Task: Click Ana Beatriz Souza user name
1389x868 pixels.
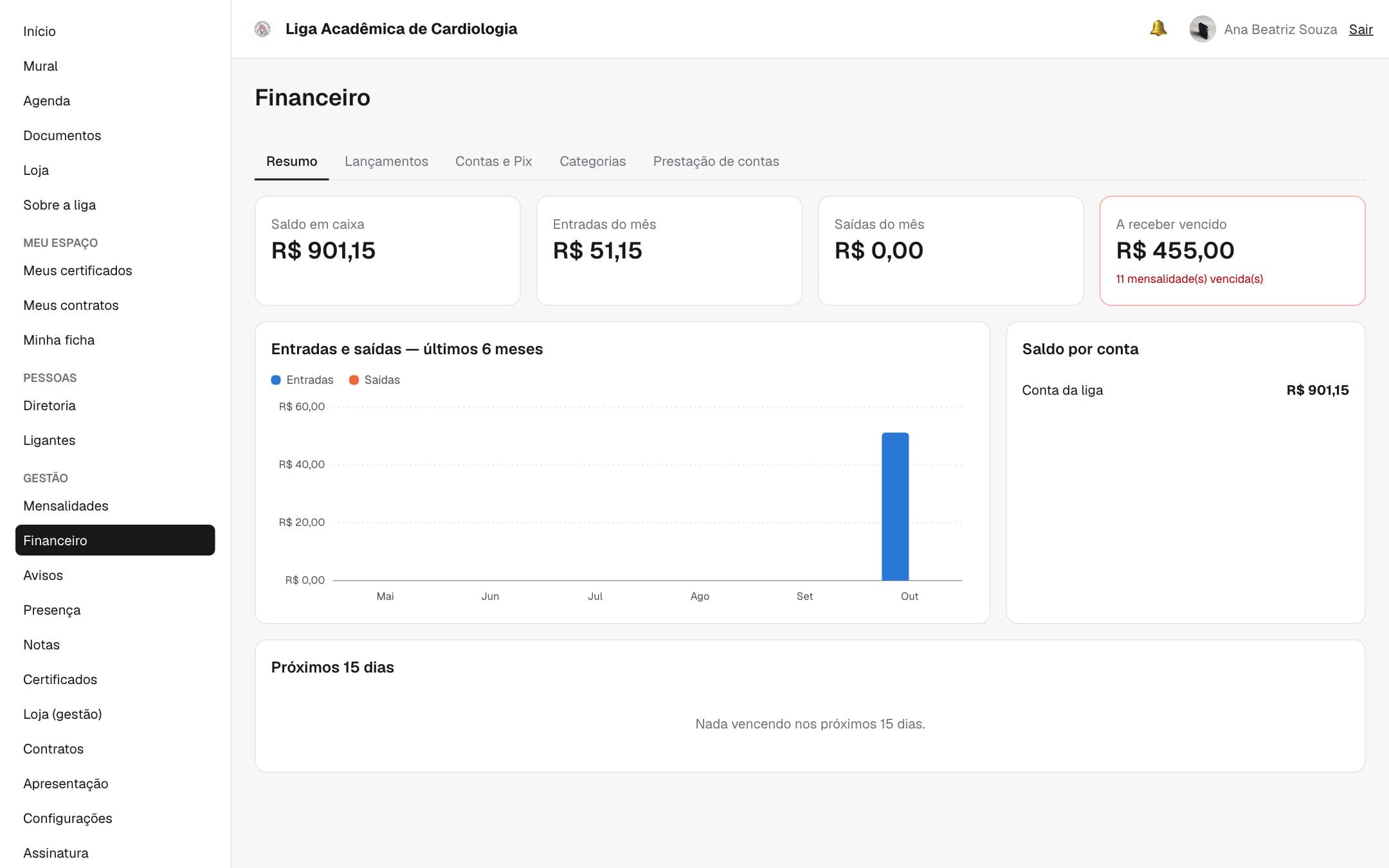Action: [1280, 30]
